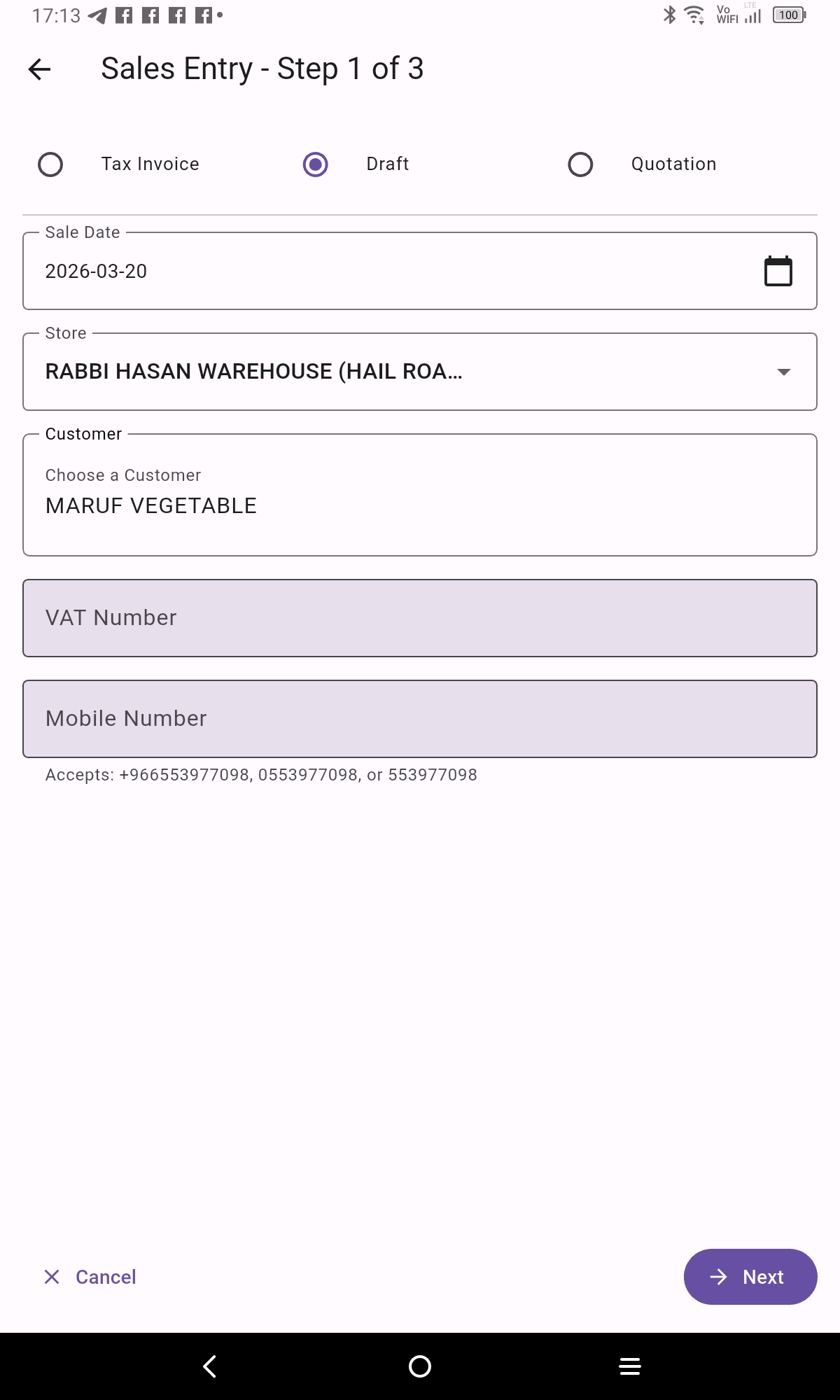Click the Cancel button
Image resolution: width=840 pixels, height=1400 pixels.
tap(90, 1277)
